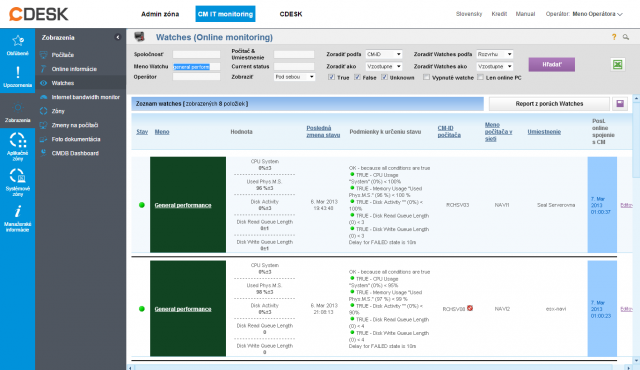This screenshot has height=370, width=640.
Task: Open Zoradiť ako Vzostupne dropdown
Action: 384,66
